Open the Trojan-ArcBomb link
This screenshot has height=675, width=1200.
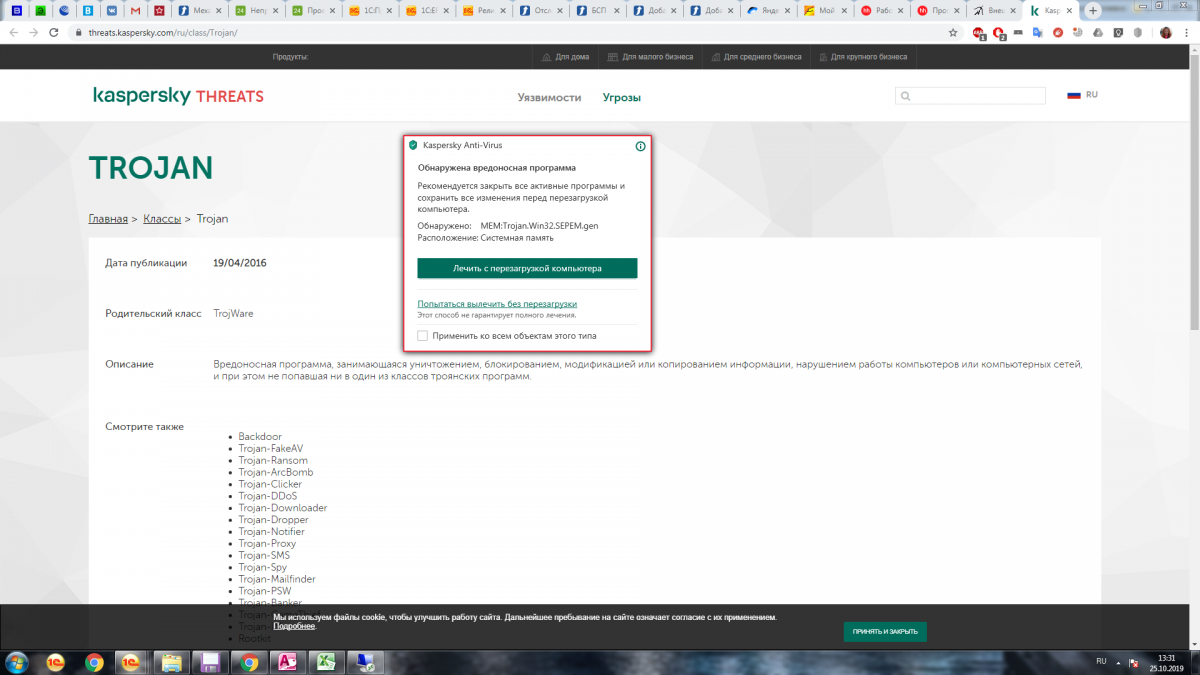pos(276,472)
